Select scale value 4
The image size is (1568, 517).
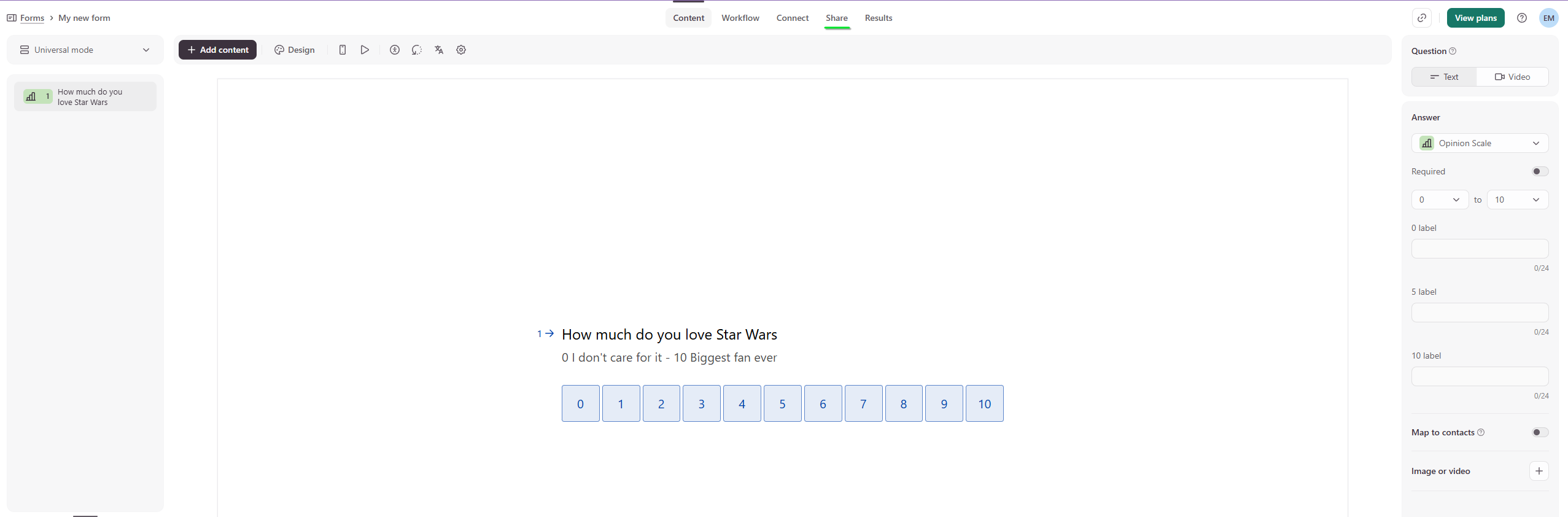742,403
